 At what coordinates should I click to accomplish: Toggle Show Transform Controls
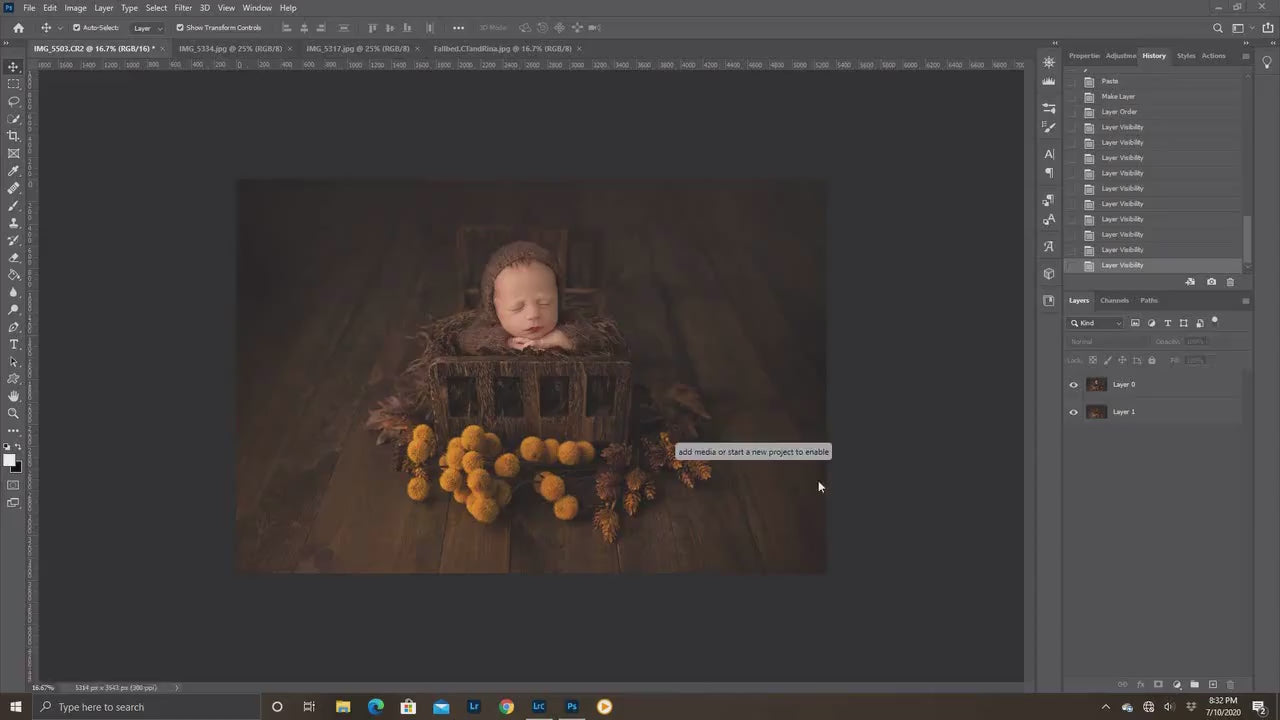click(181, 27)
